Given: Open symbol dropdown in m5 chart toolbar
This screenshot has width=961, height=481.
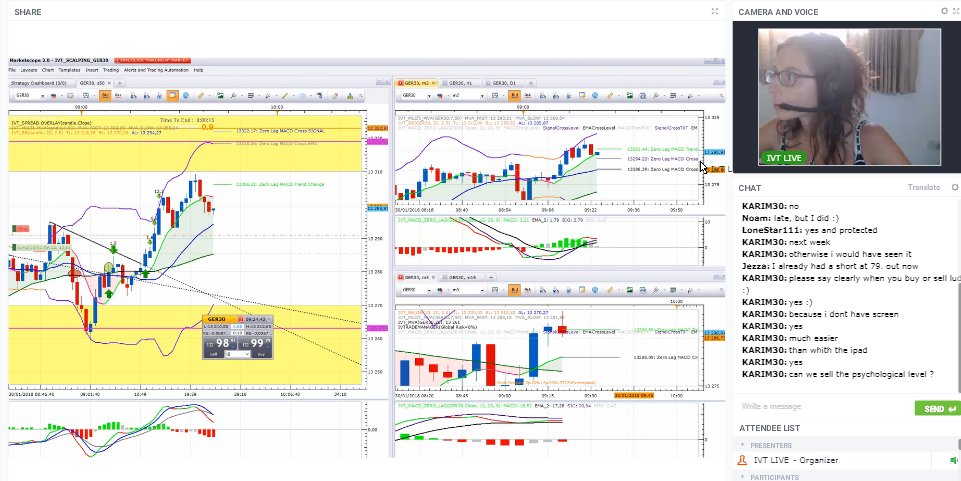Looking at the screenshot, I should [429, 290].
